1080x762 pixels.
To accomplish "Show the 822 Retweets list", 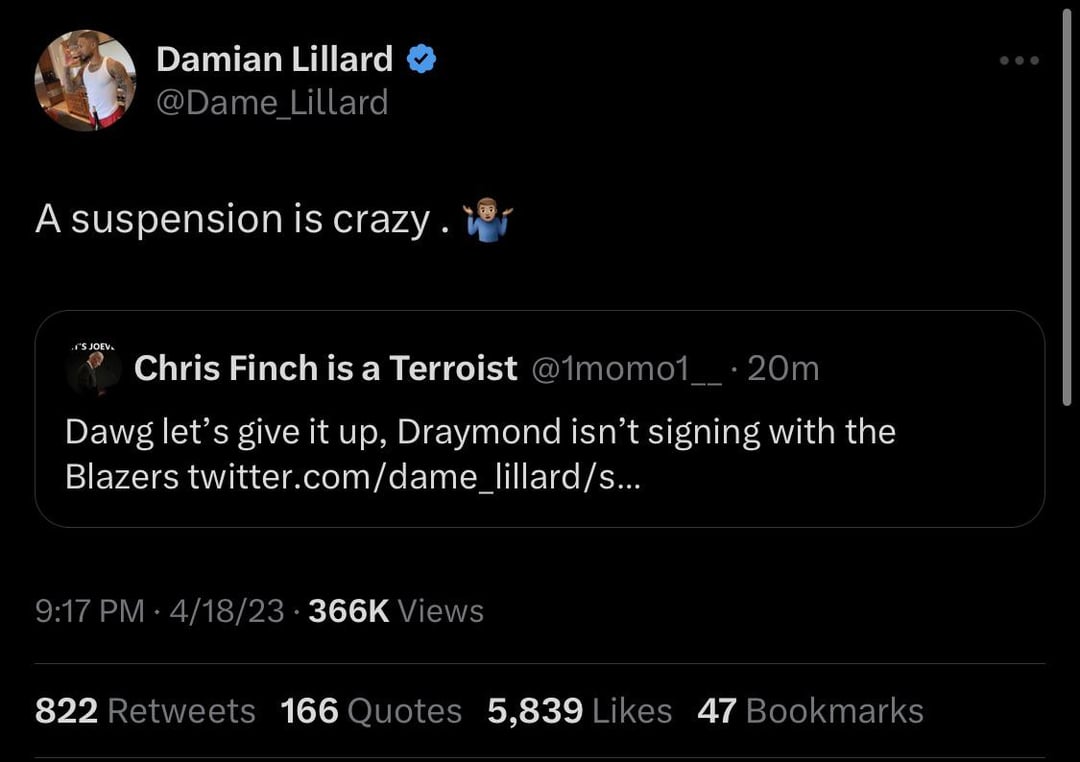I will [145, 711].
